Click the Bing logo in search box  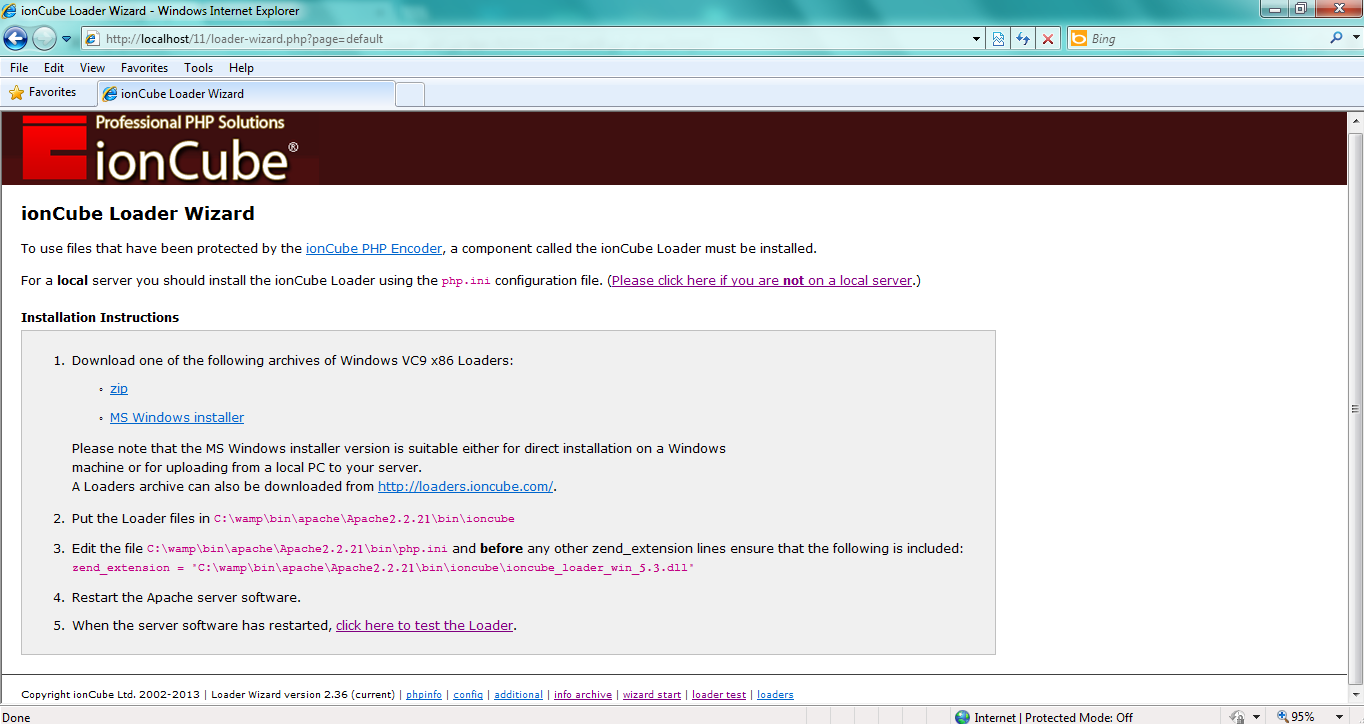(x=1079, y=39)
